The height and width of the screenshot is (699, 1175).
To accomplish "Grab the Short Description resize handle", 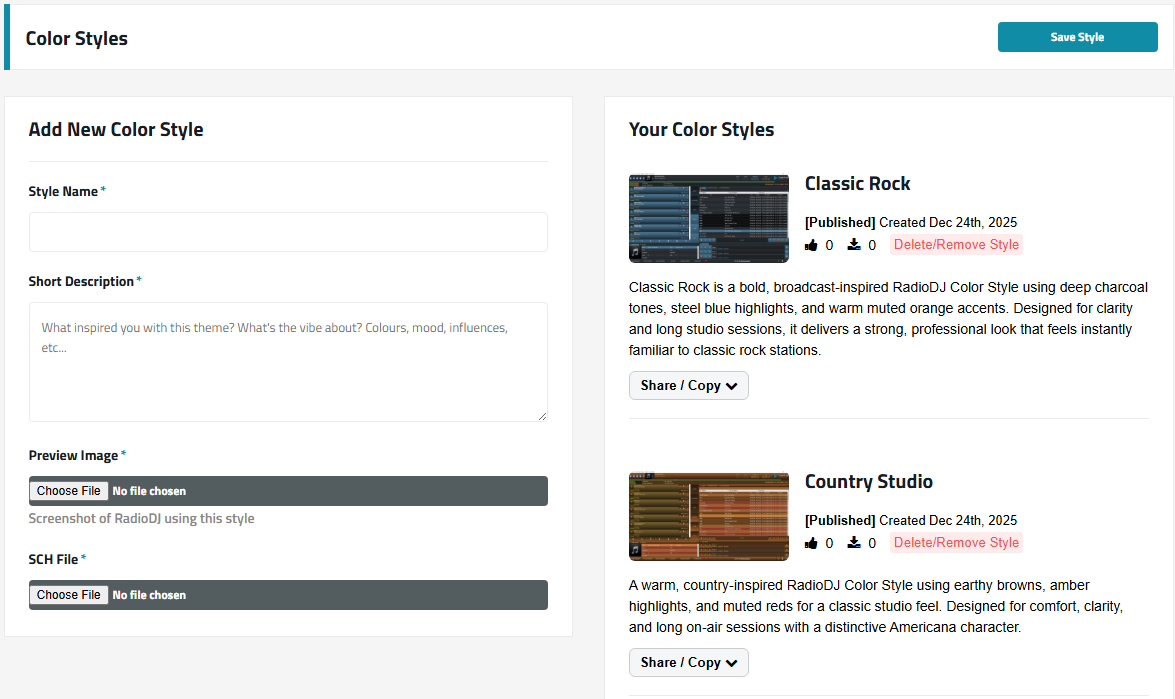I will (x=542, y=416).
